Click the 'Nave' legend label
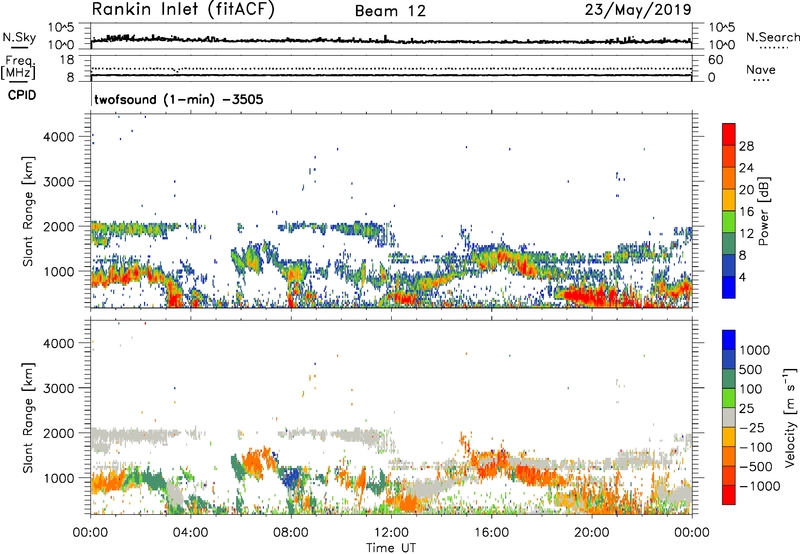800x554 pixels. click(x=761, y=69)
